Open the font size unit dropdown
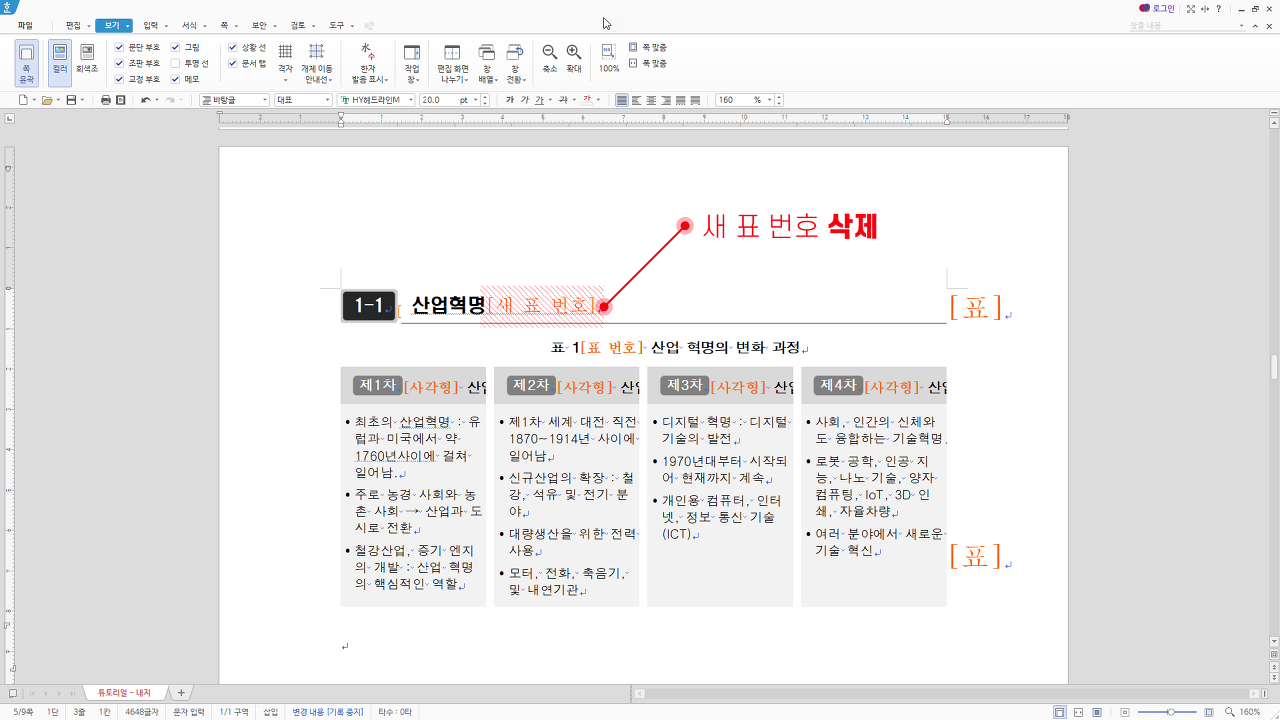This screenshot has height=720, width=1280. tap(475, 100)
